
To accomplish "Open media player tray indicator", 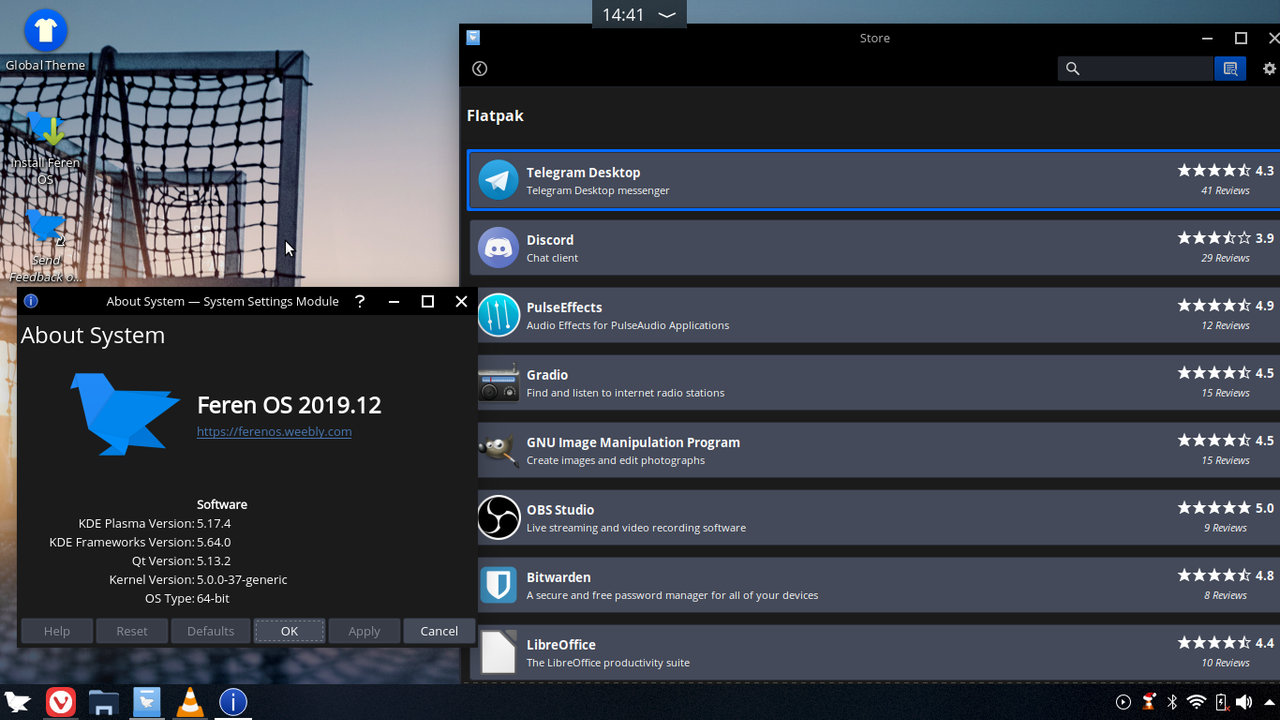I will pos(1123,702).
